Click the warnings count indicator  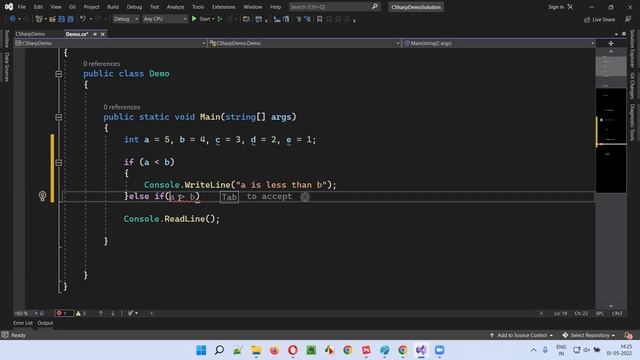[x=81, y=313]
